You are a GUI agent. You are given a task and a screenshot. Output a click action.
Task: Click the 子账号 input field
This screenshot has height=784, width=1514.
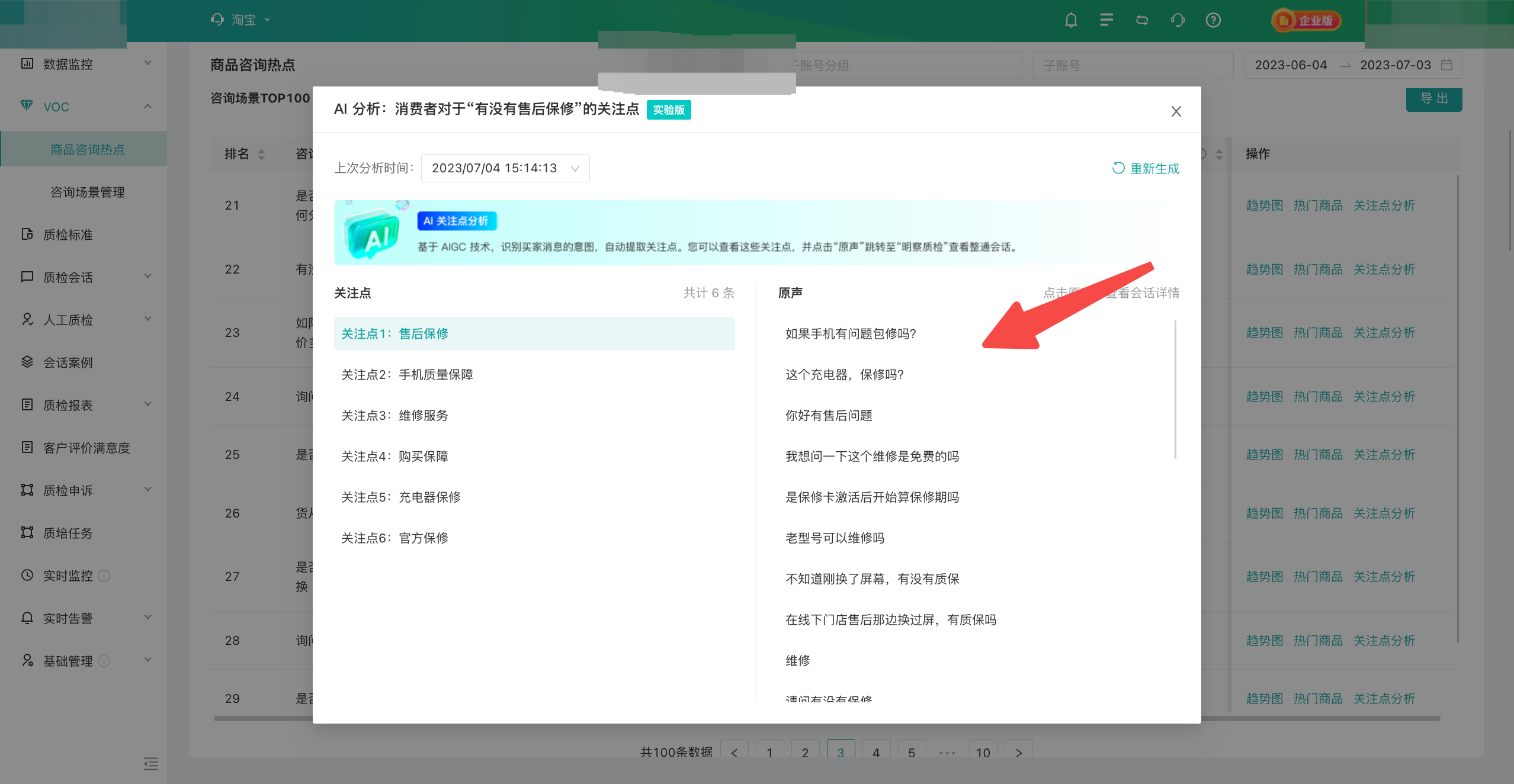click(x=1133, y=65)
